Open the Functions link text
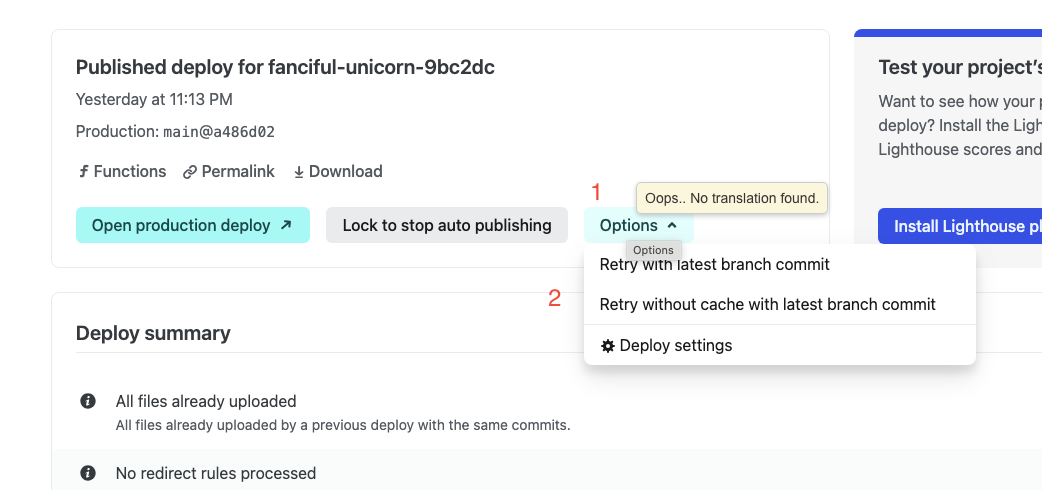1042x490 pixels. pos(130,172)
